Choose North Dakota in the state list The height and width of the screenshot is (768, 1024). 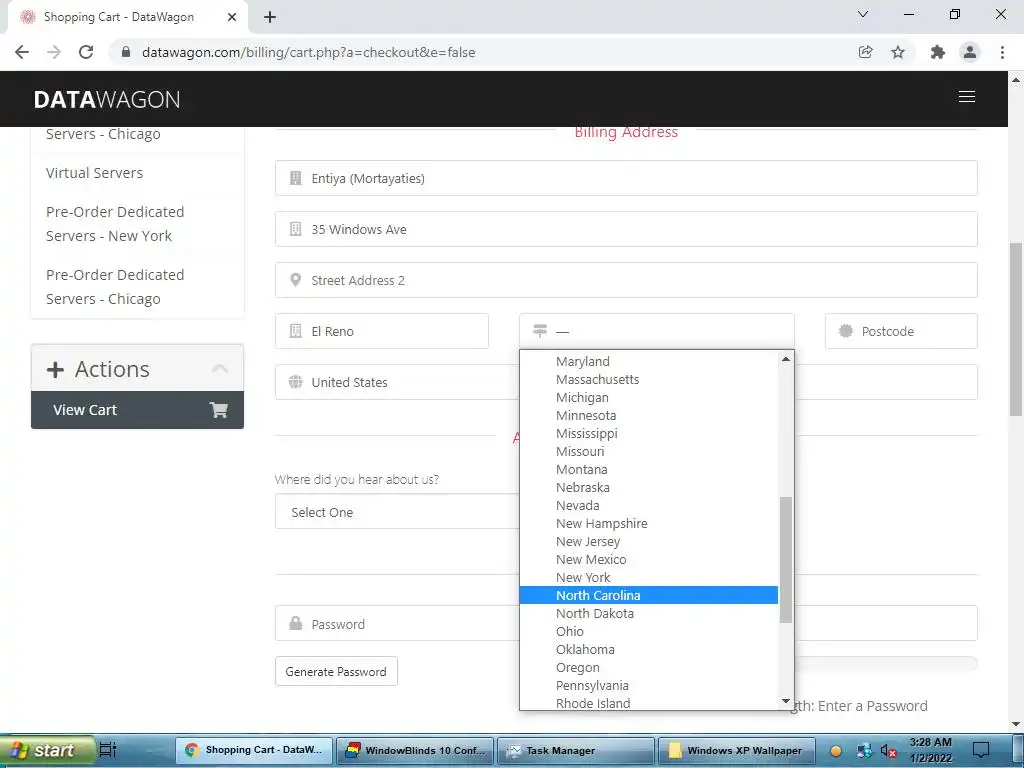click(x=649, y=614)
